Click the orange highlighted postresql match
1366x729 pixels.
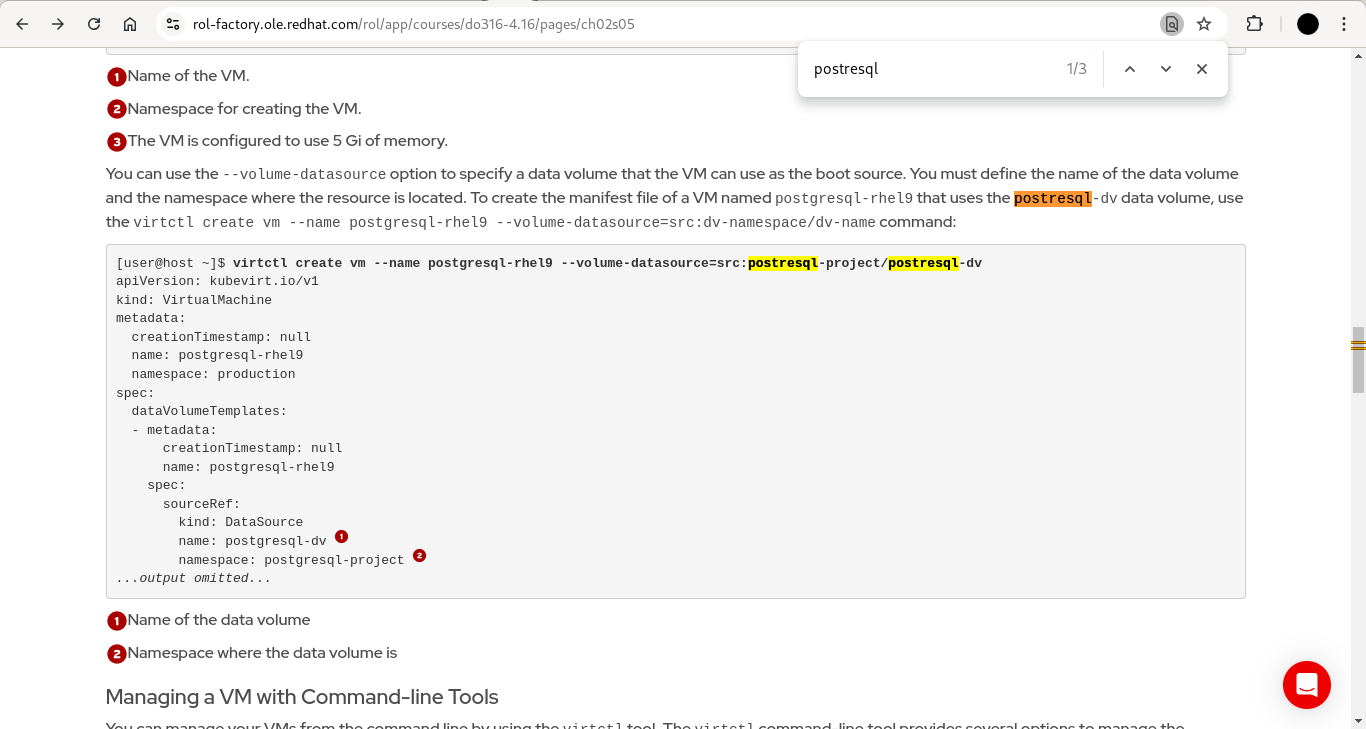[1053, 198]
